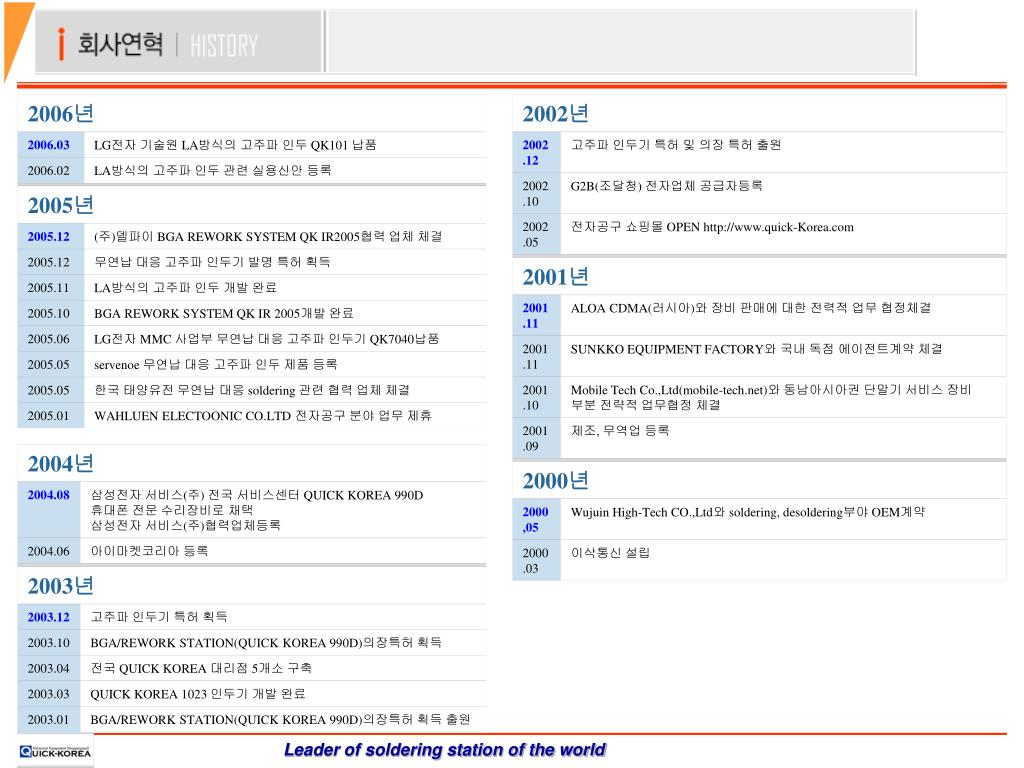Screen dimensions: 1024x768
Task: Click SUNKKO EQUIPMENT FACTORY entry
Action: [757, 349]
